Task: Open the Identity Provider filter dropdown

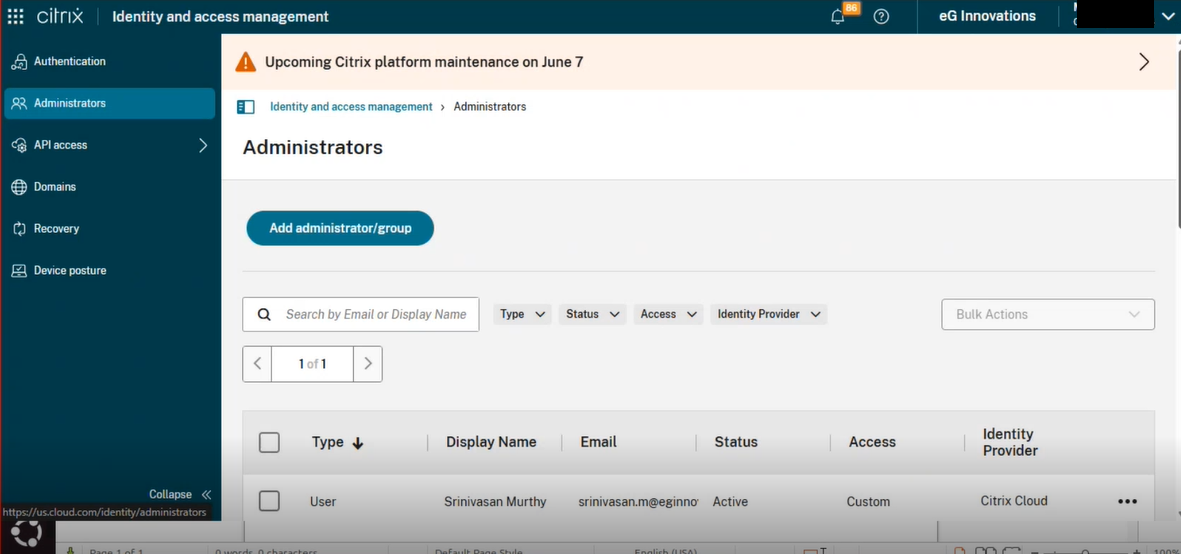Action: click(768, 314)
